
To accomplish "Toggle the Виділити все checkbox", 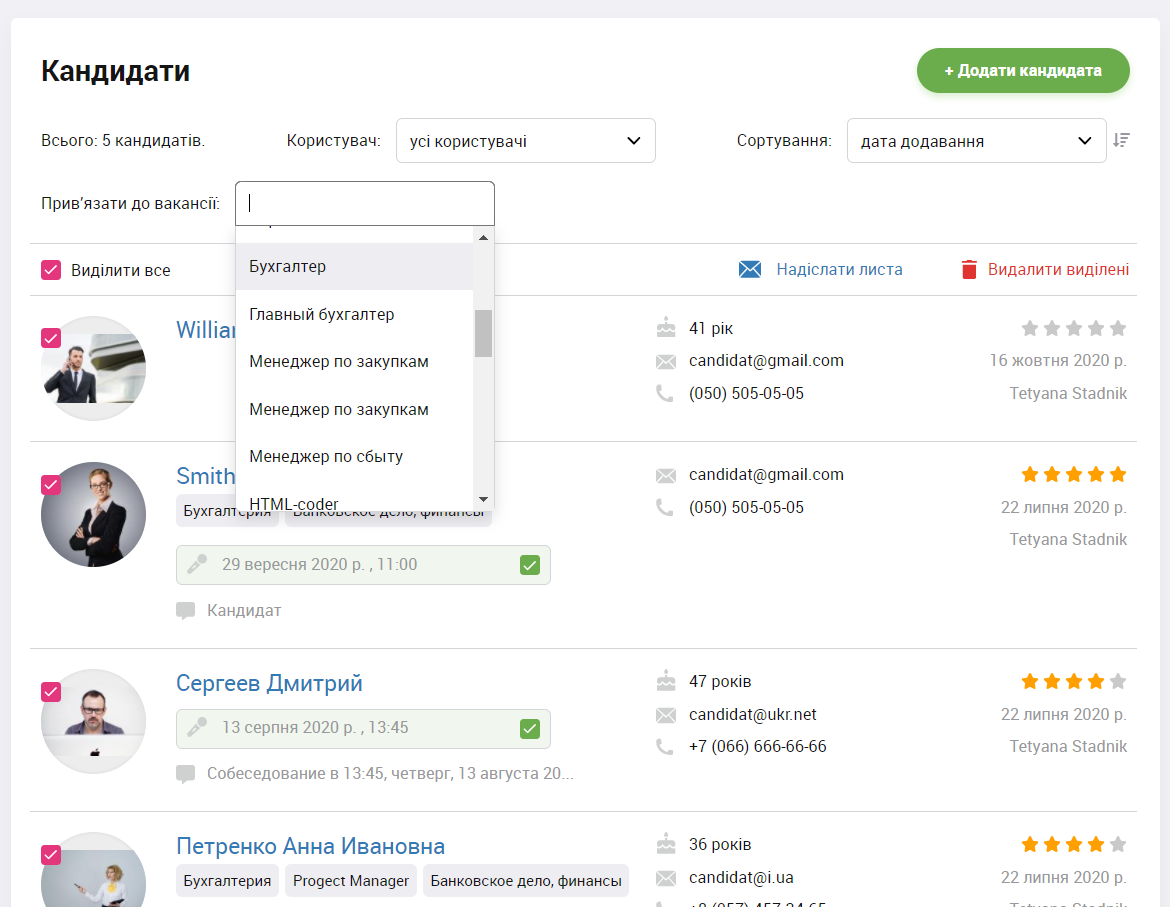I will (x=51, y=270).
